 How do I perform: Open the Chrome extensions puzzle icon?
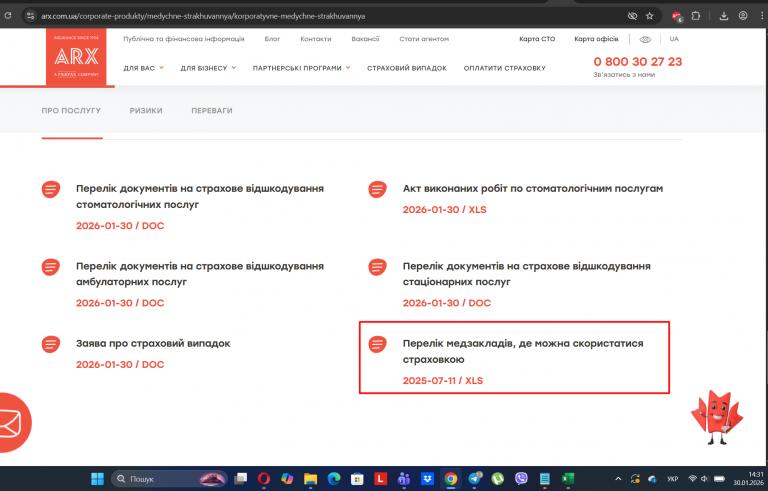tap(696, 16)
